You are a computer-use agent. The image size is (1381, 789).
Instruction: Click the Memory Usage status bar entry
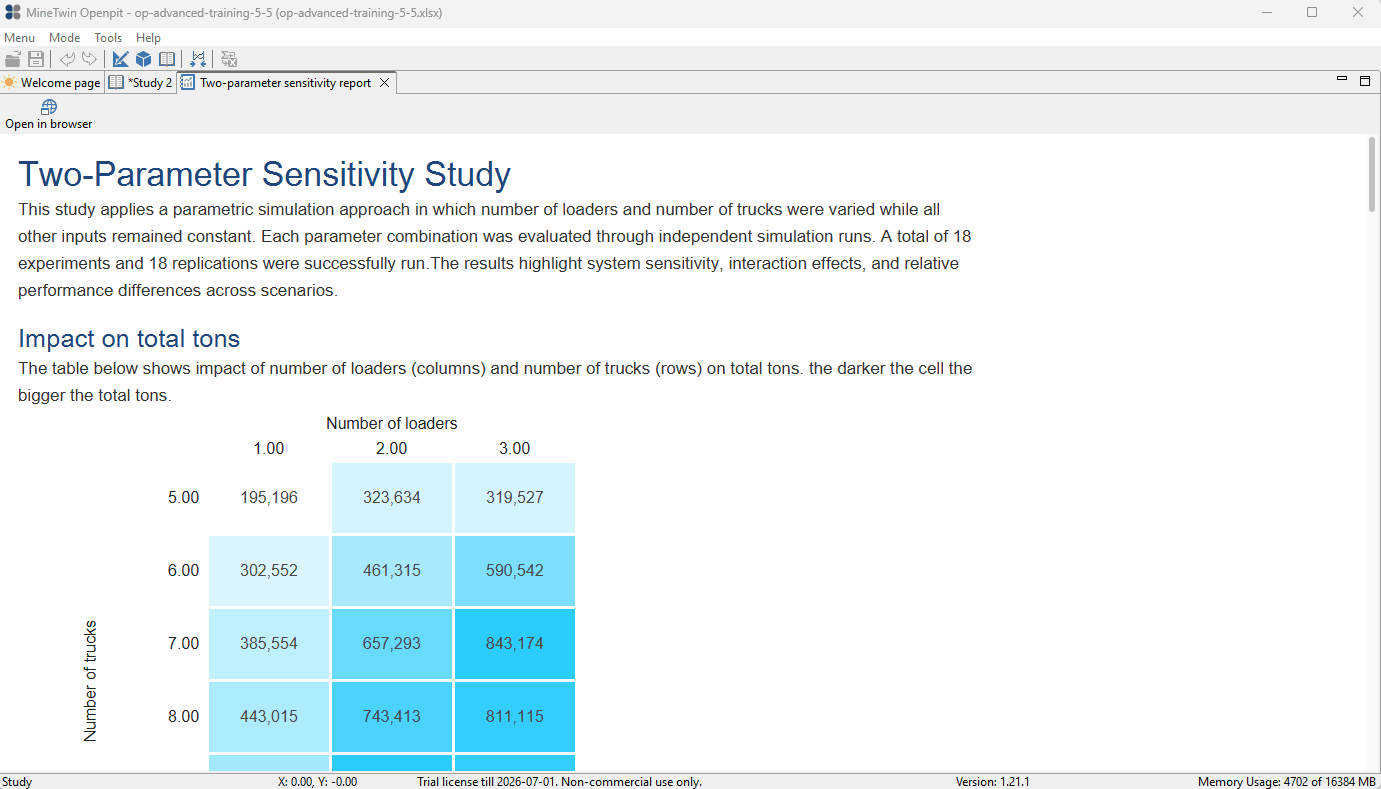tap(1287, 781)
